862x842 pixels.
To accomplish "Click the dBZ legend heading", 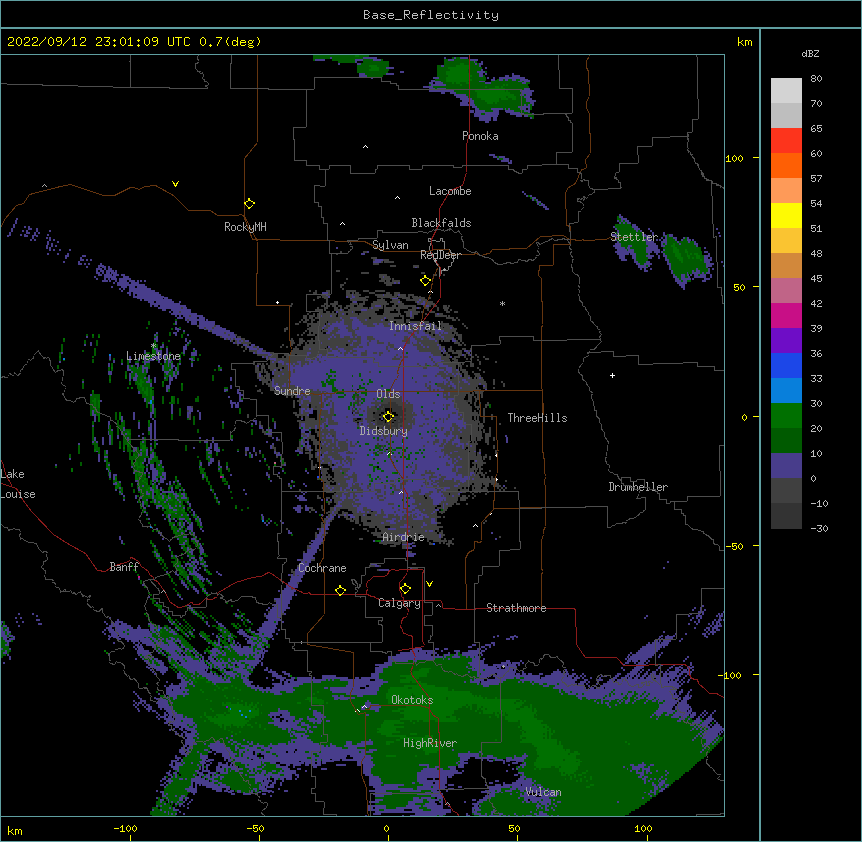I will [x=810, y=54].
